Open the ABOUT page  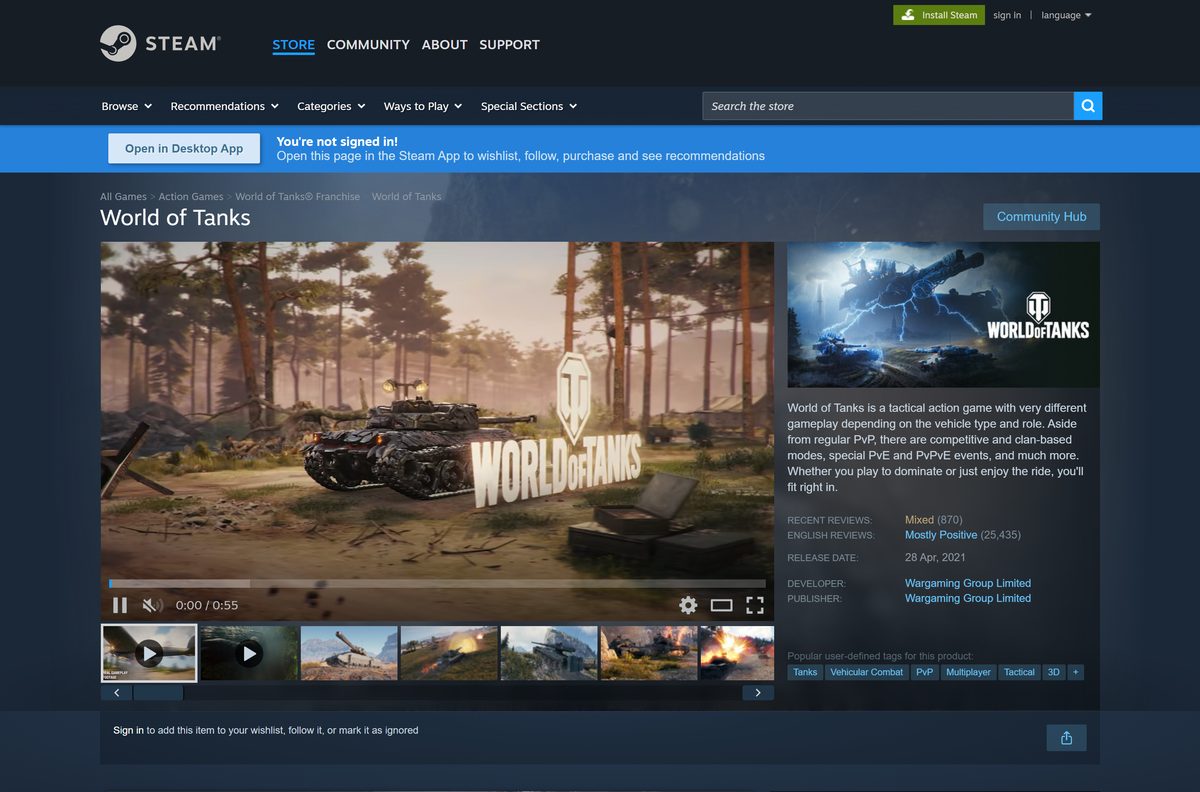pyautogui.click(x=444, y=45)
